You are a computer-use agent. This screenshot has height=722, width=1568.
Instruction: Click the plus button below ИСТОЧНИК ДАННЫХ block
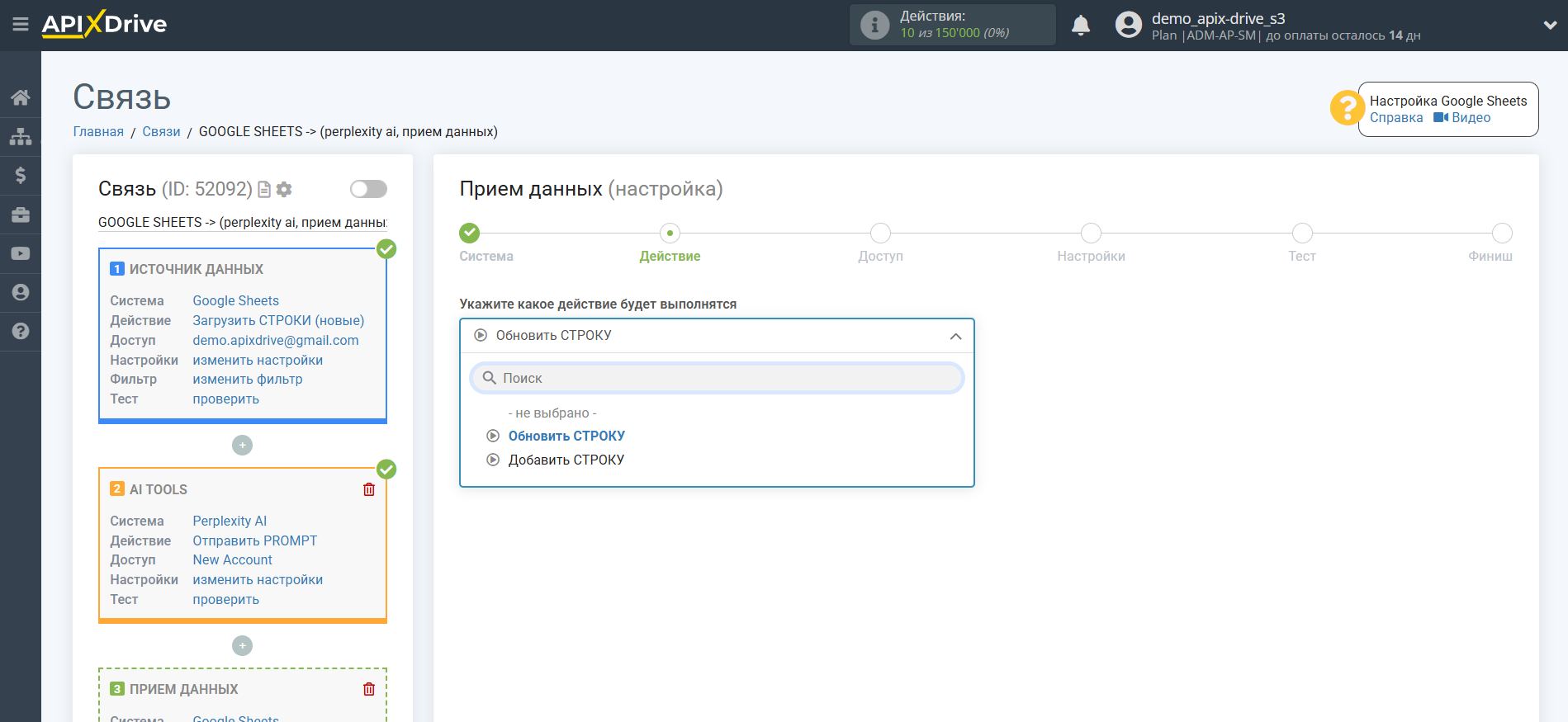(x=242, y=446)
